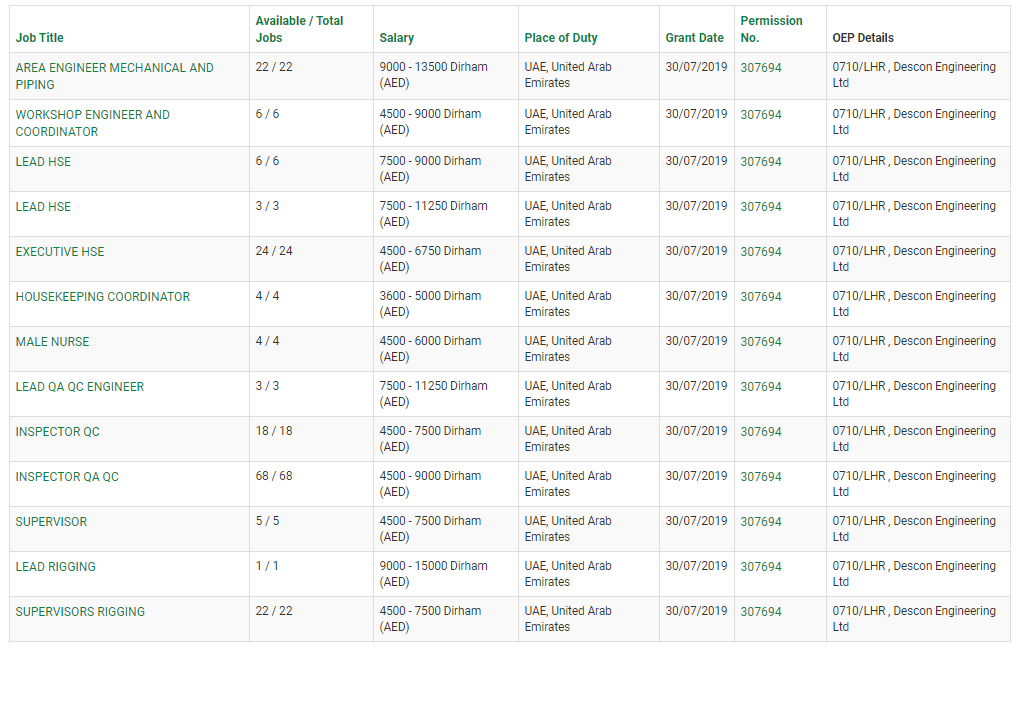The width and height of the screenshot is (1018, 719).
Task: Click the Salary column header
Action: click(397, 38)
